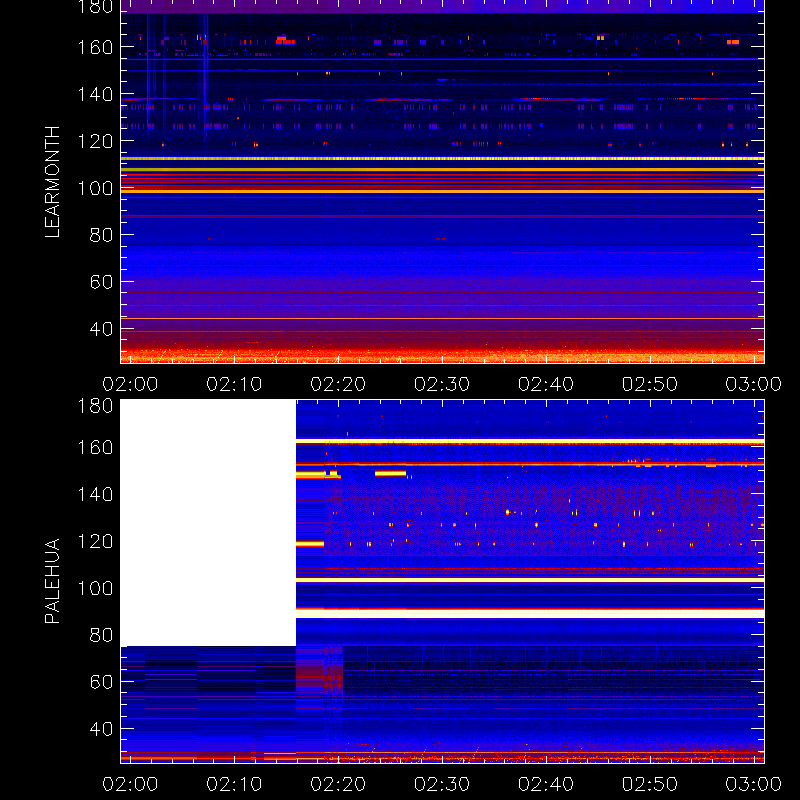Click the 02:40 time label under PALEHUA plot
This screenshot has height=800, width=800.
click(x=546, y=784)
